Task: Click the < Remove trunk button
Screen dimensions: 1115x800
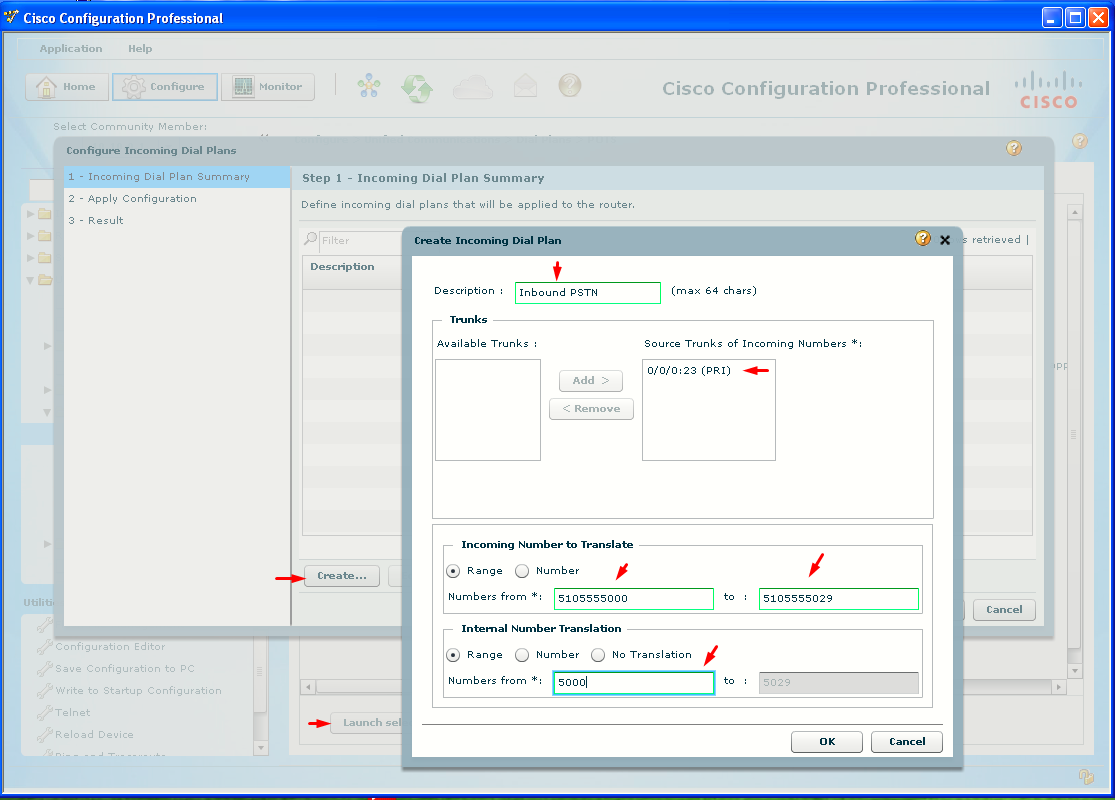Action: [x=591, y=409]
